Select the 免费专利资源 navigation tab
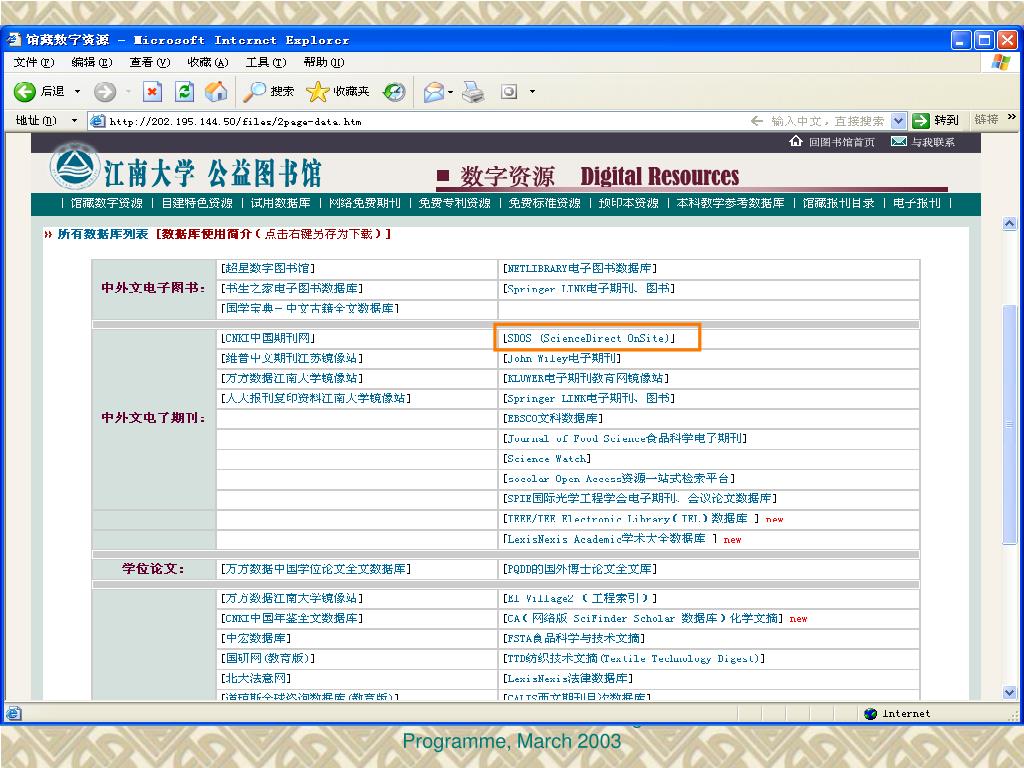The height and width of the screenshot is (768, 1024). coord(455,203)
